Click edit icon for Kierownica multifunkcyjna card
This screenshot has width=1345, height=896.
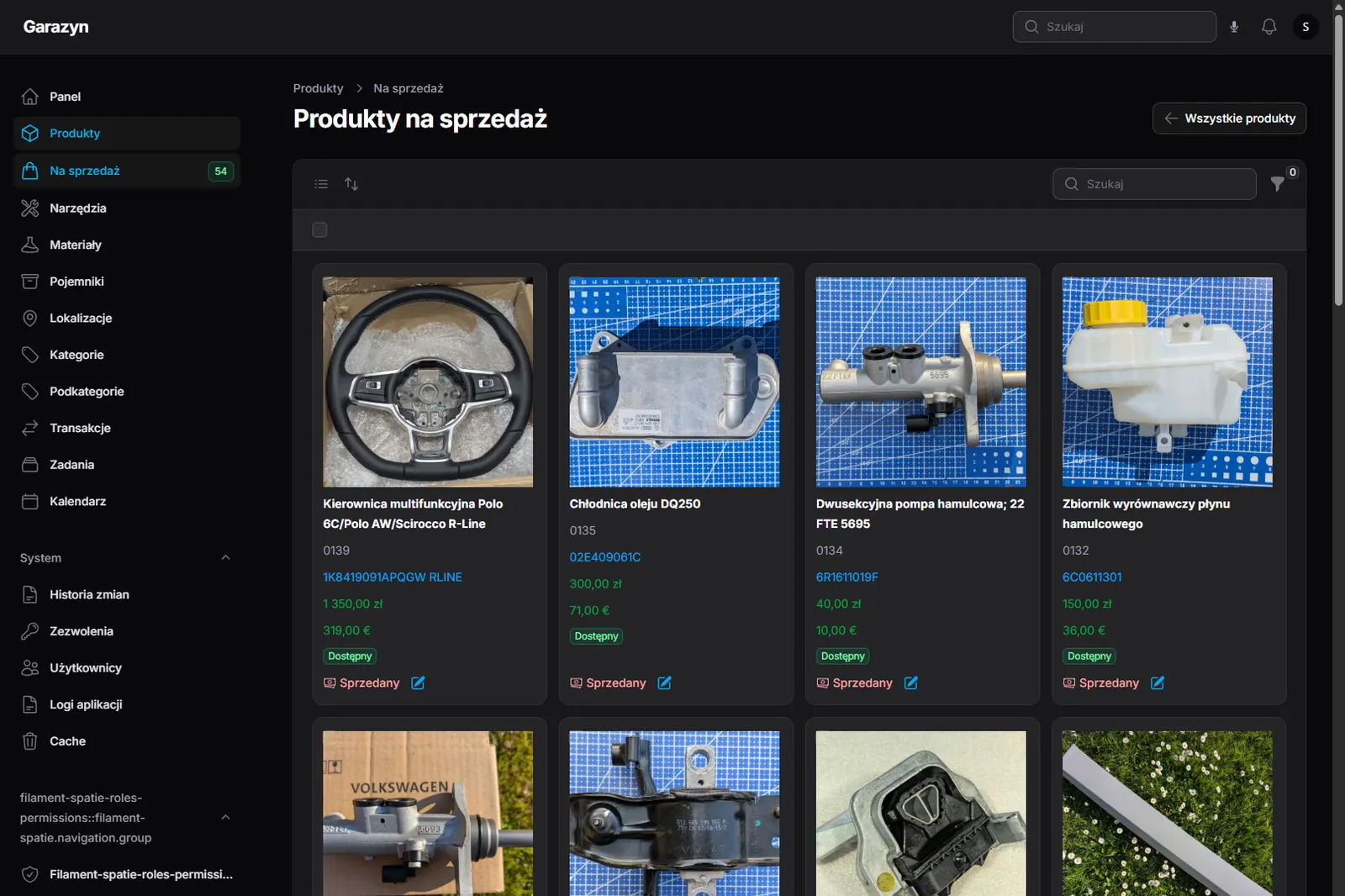coord(418,683)
